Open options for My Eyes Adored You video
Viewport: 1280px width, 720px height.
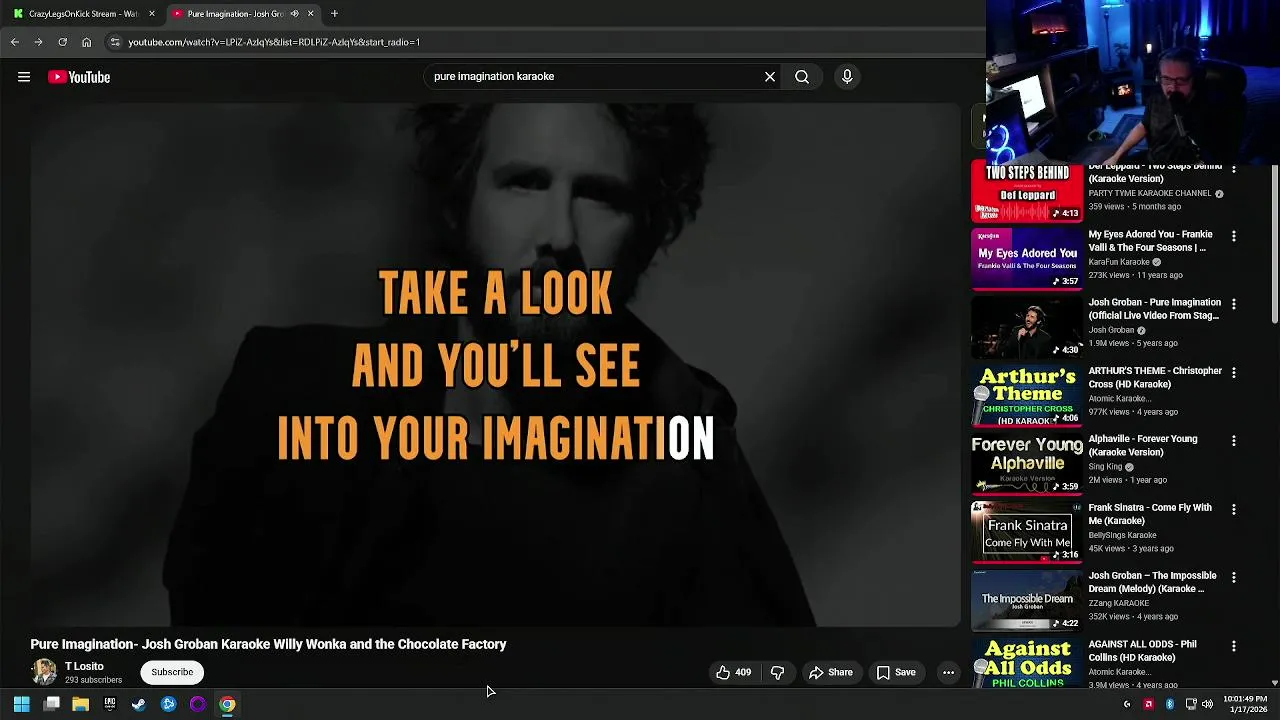point(1234,237)
